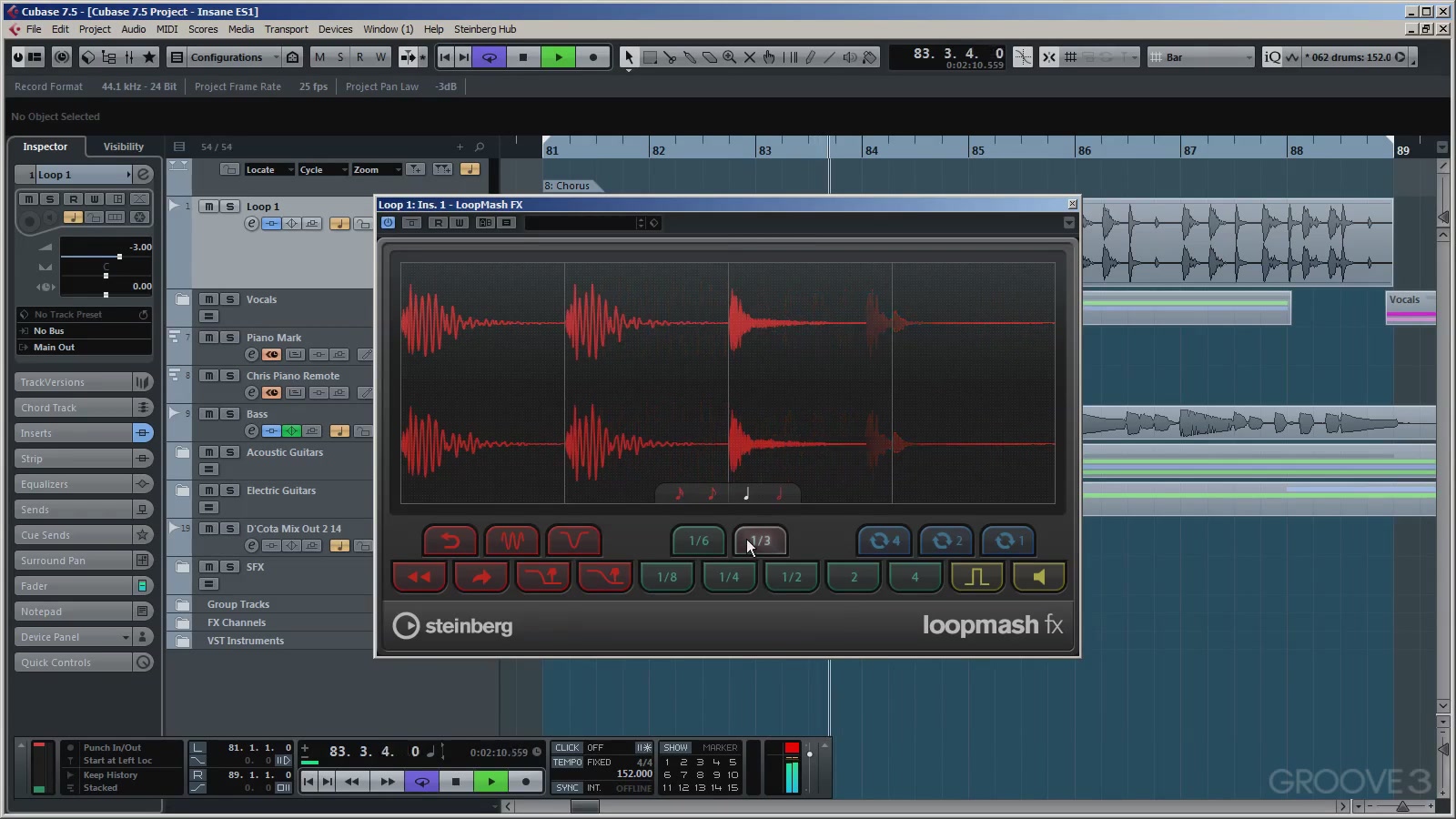This screenshot has width=1456, height=819.
Task: Expand D'Cota Mix Out 2 14 track
Action: tap(173, 528)
